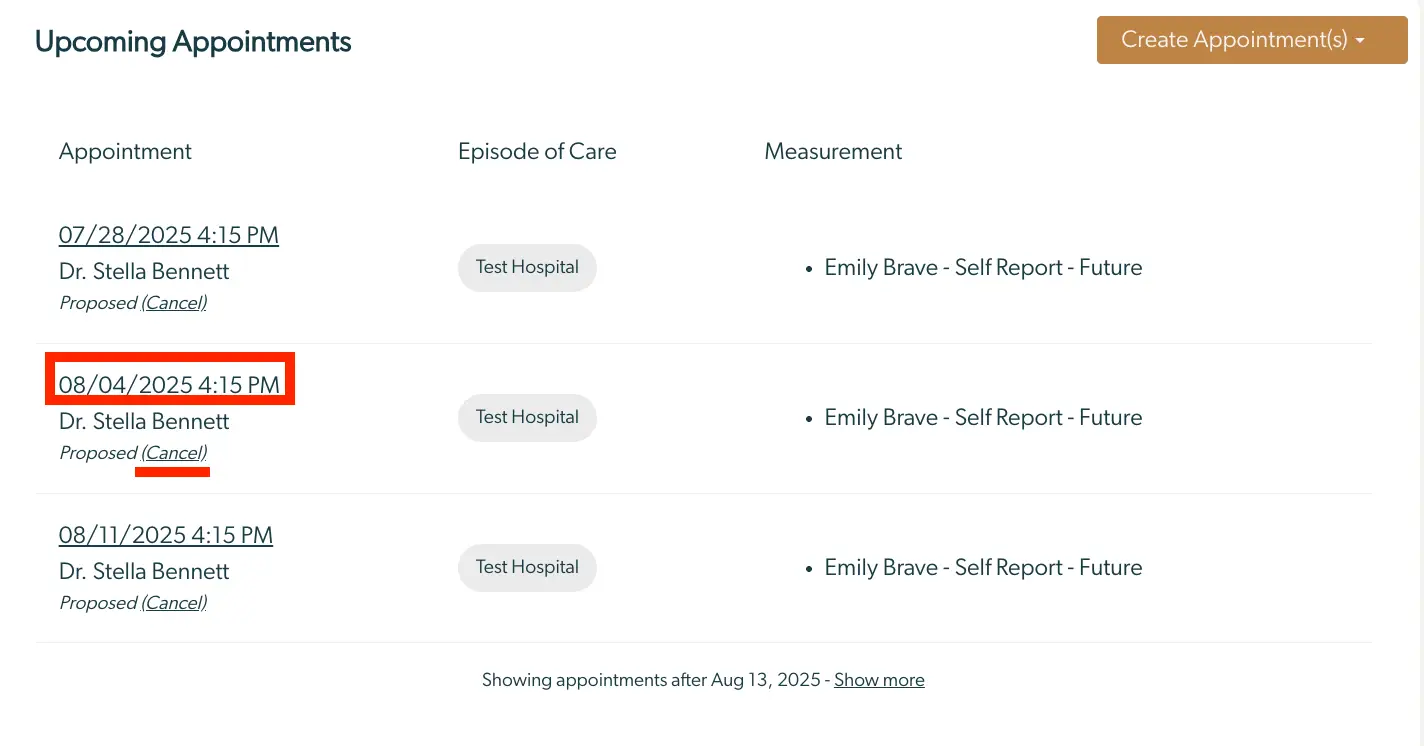Select the Test Hospital badge on third appointment

point(527,567)
